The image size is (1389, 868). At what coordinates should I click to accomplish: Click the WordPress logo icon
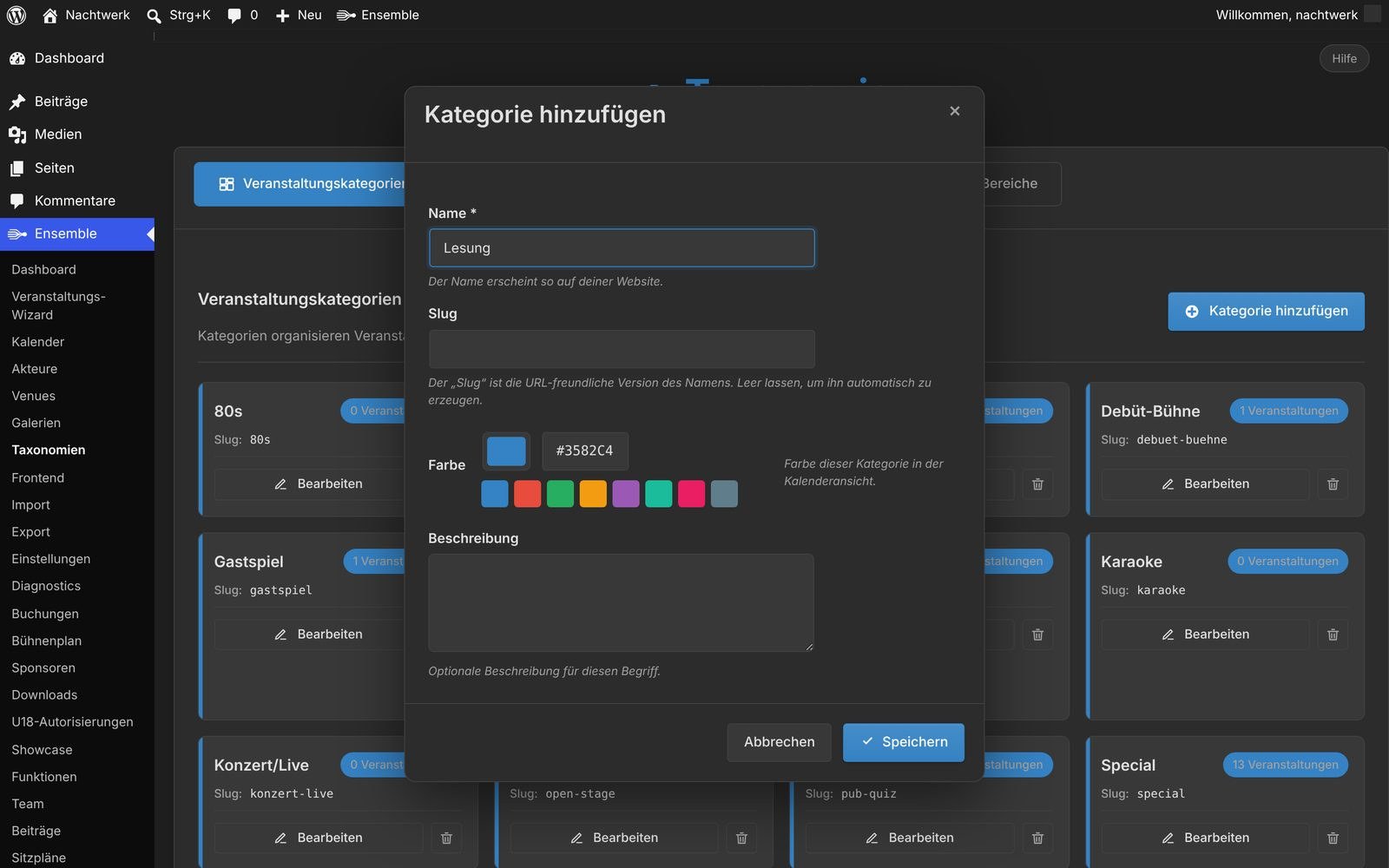pyautogui.click(x=16, y=15)
